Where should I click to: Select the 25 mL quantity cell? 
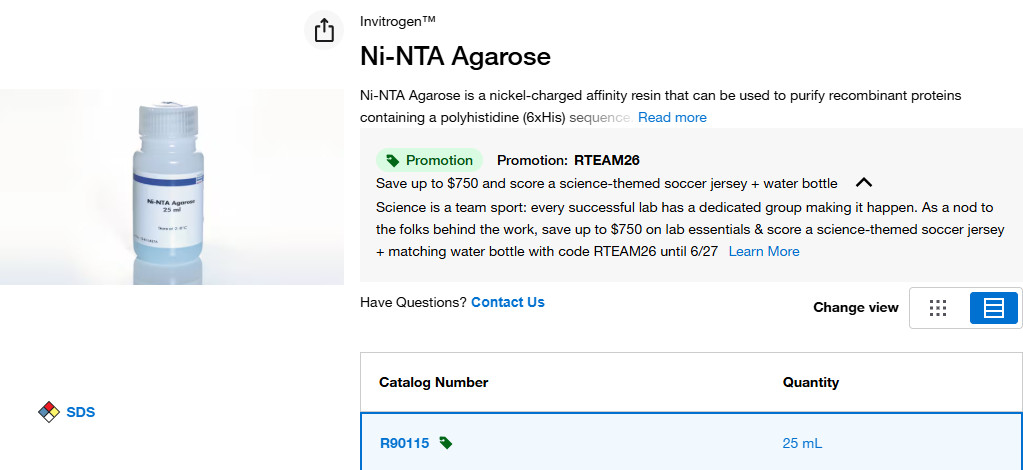tap(802, 443)
